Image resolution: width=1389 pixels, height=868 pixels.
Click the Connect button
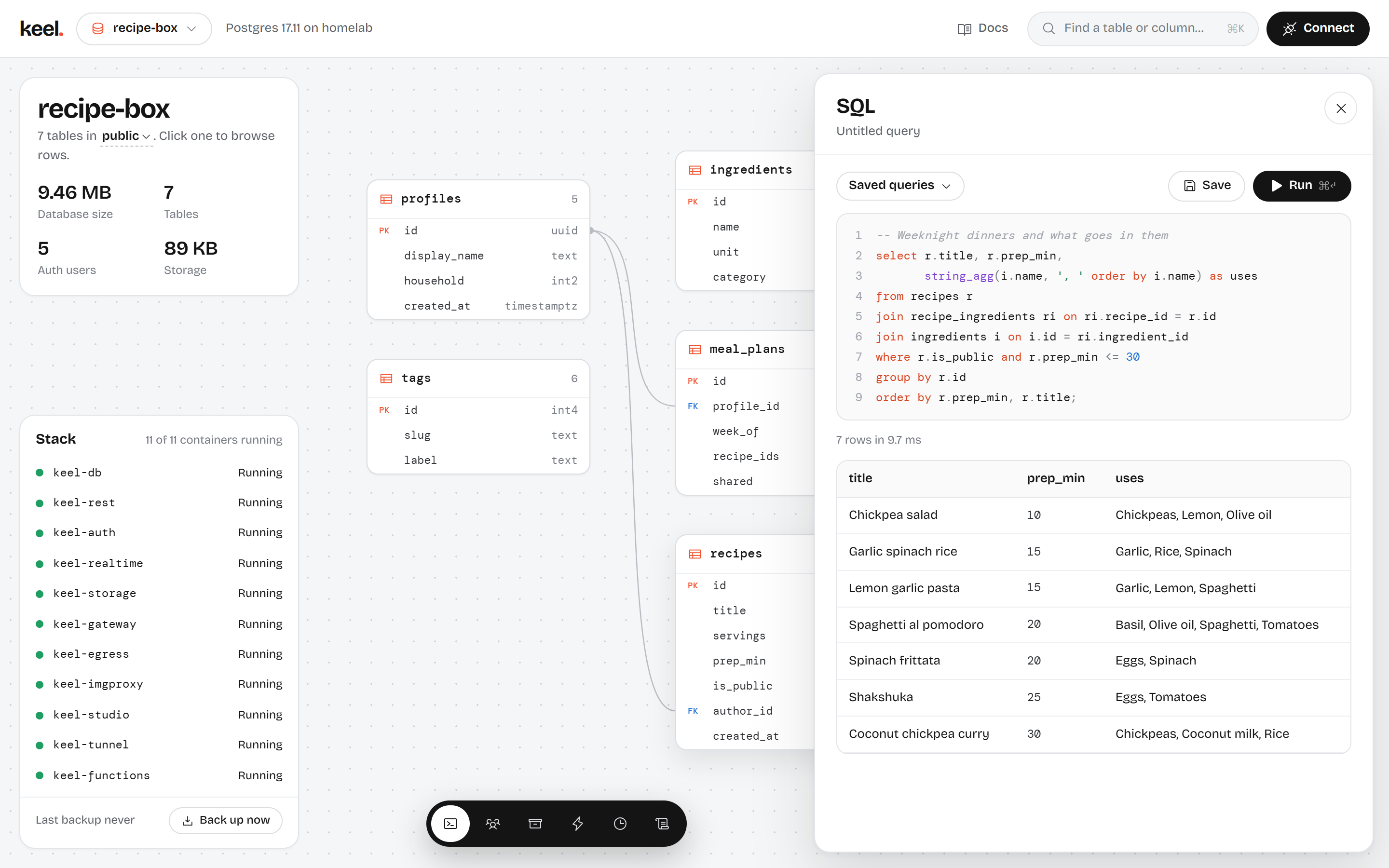(1318, 28)
